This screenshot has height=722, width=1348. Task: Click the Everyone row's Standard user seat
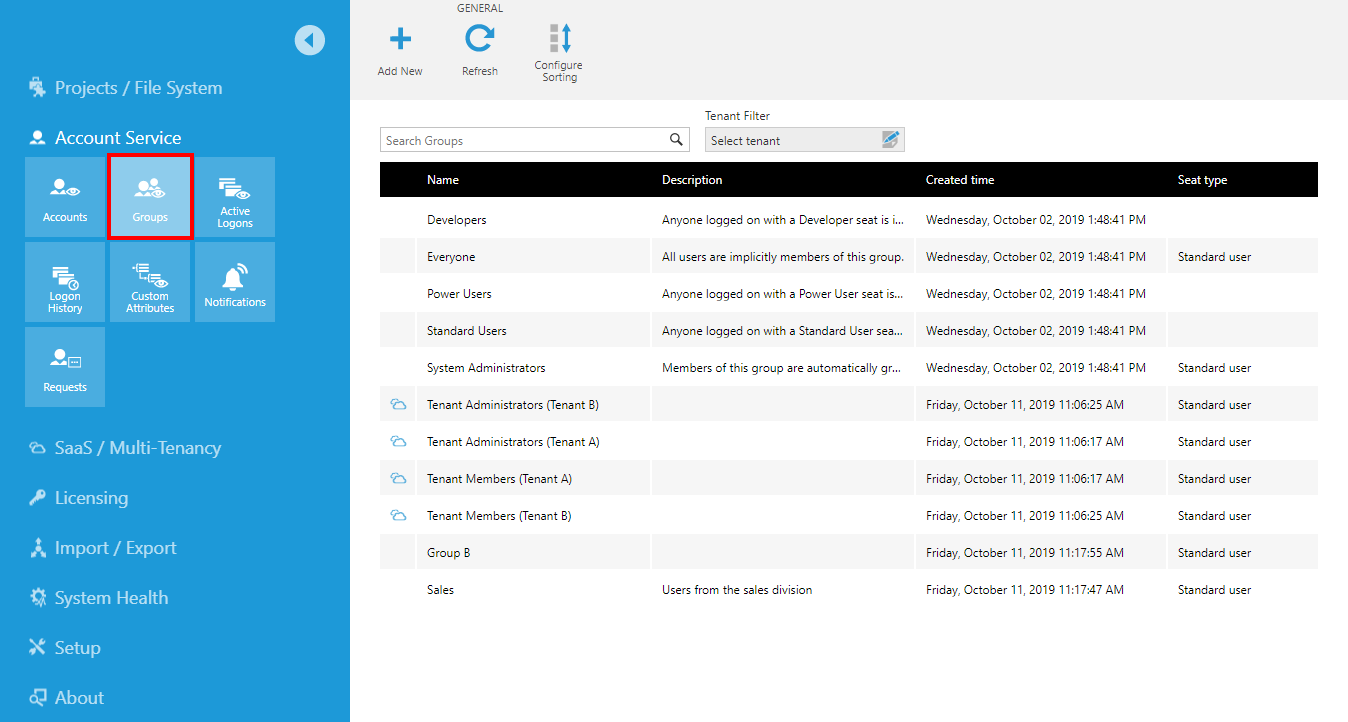point(1214,257)
